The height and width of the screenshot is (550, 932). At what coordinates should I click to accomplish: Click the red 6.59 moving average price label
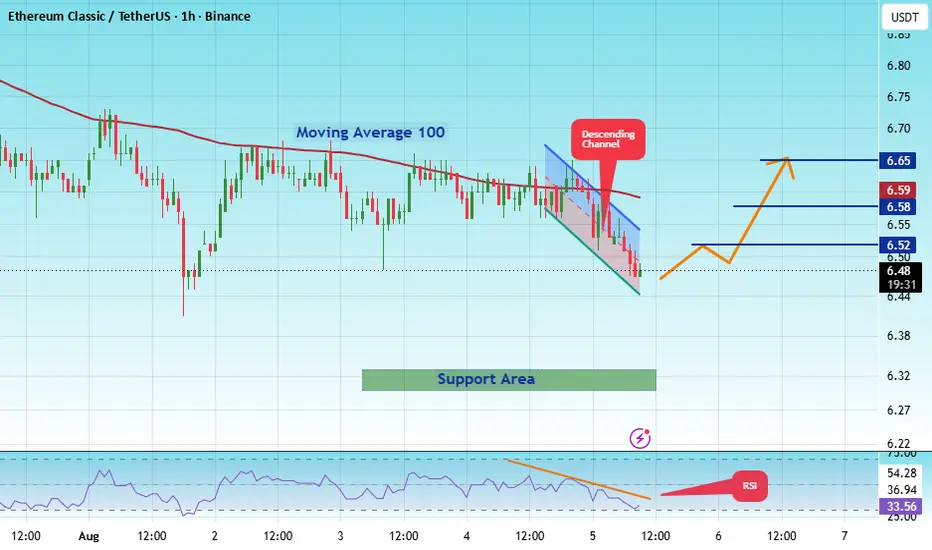[x=898, y=190]
